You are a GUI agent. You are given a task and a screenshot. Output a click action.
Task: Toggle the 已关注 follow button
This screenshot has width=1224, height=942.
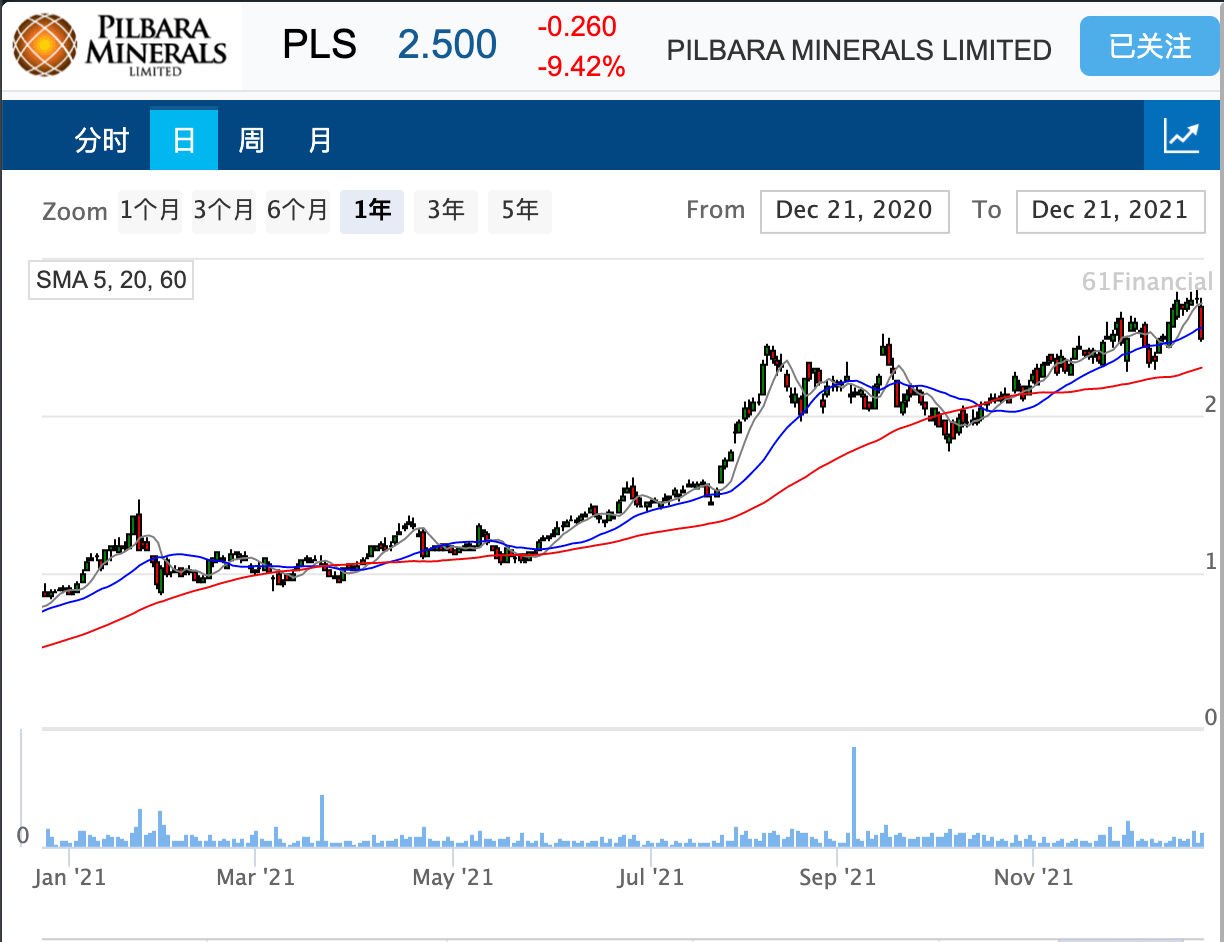click(x=1150, y=46)
